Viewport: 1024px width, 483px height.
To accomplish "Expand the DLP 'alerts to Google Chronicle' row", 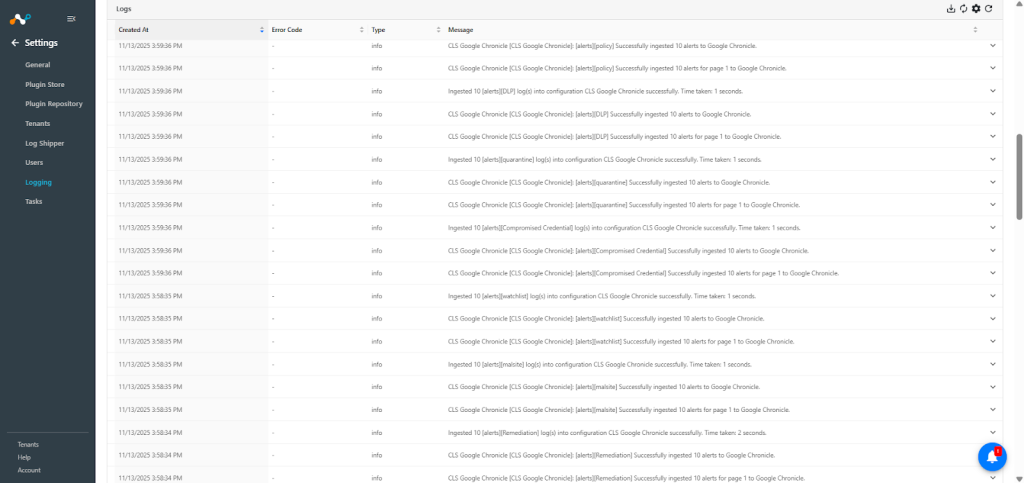I will 993,114.
